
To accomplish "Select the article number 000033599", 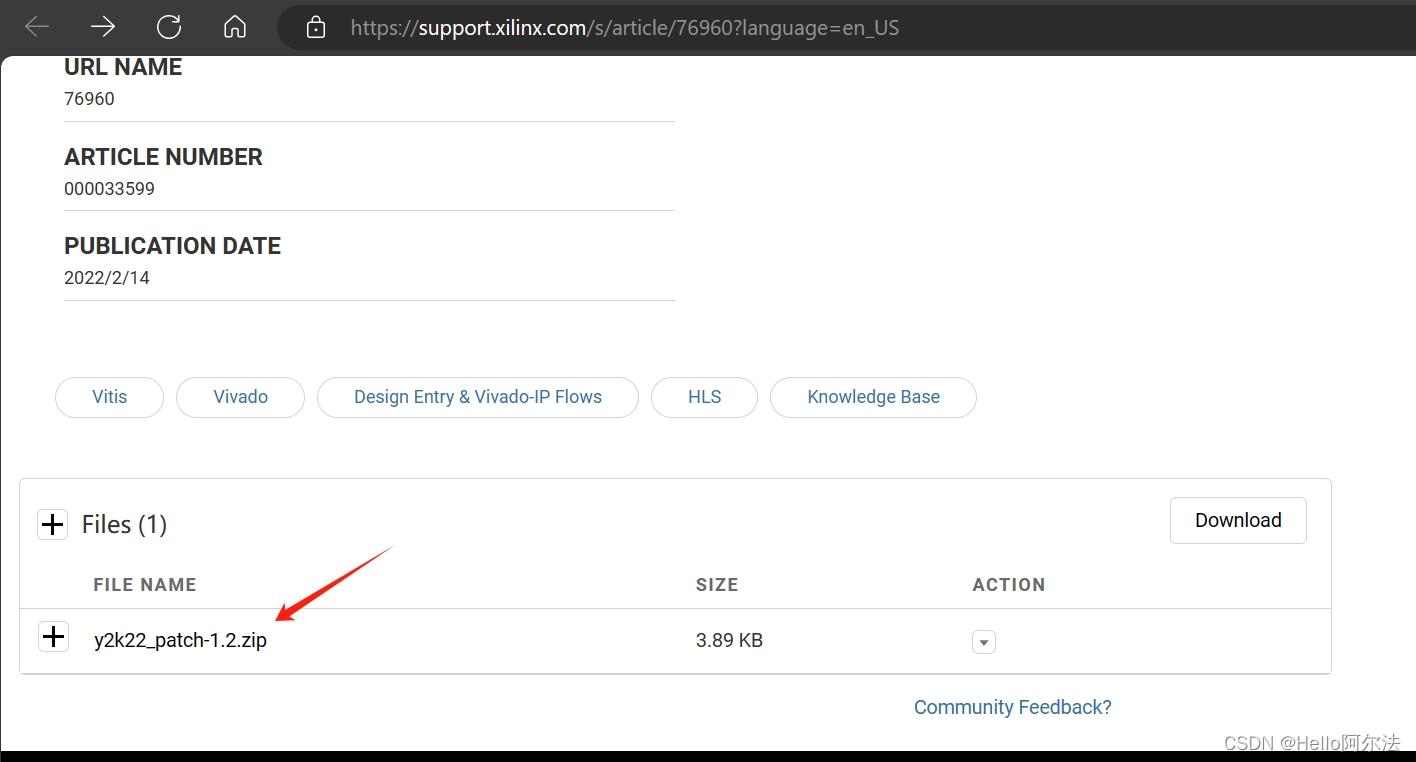I will pos(110,189).
